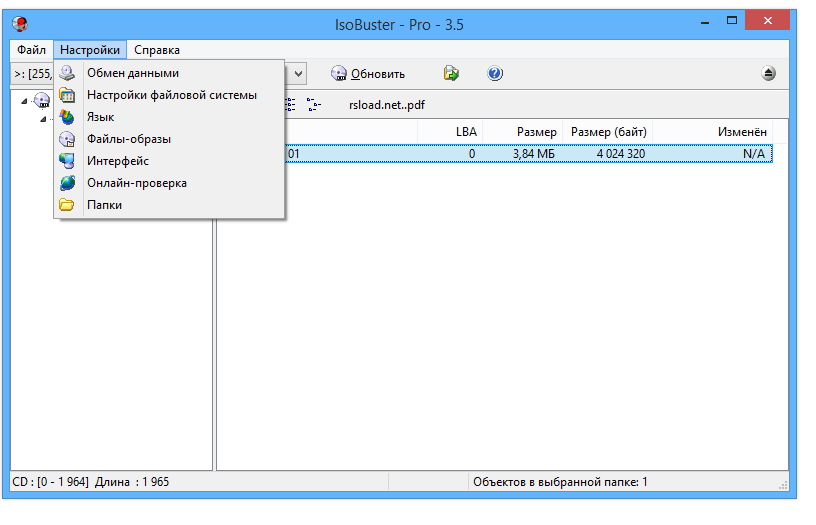Click the Интерфейс monitor icon
The image size is (816, 525).
pyautogui.click(x=67, y=161)
